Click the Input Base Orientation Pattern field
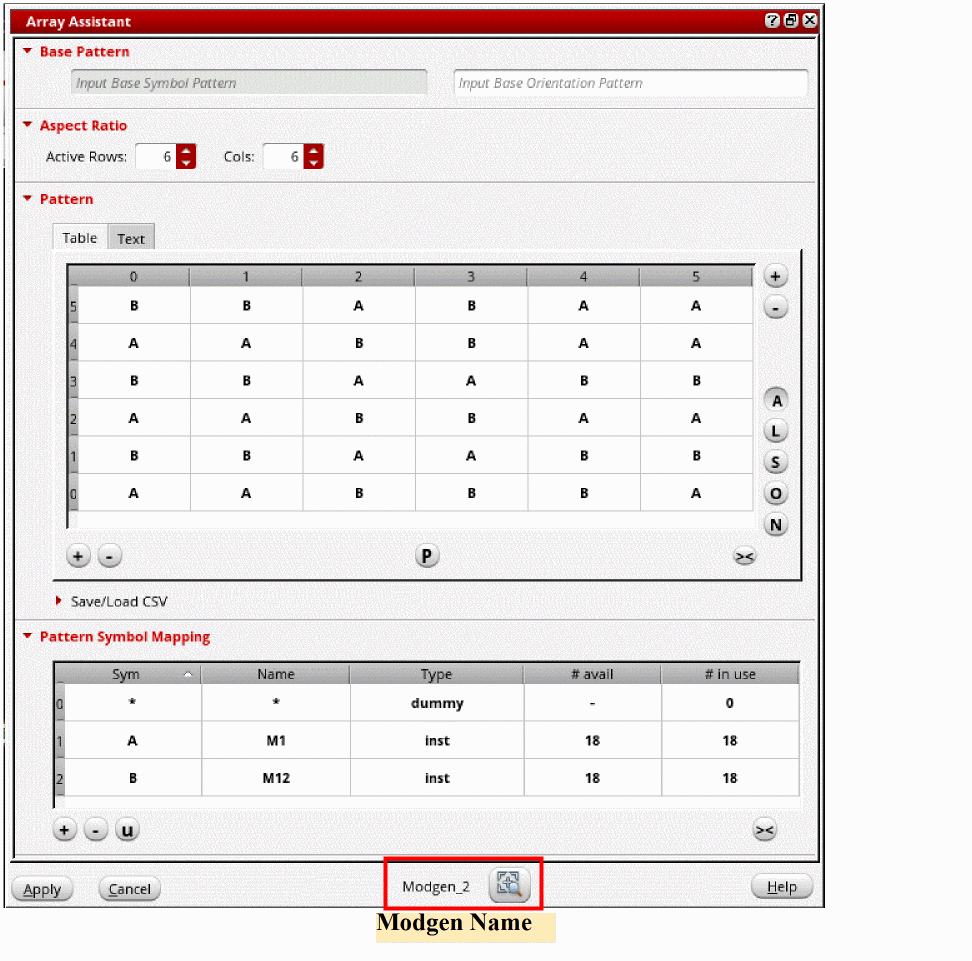This screenshot has width=972, height=961. (630, 82)
